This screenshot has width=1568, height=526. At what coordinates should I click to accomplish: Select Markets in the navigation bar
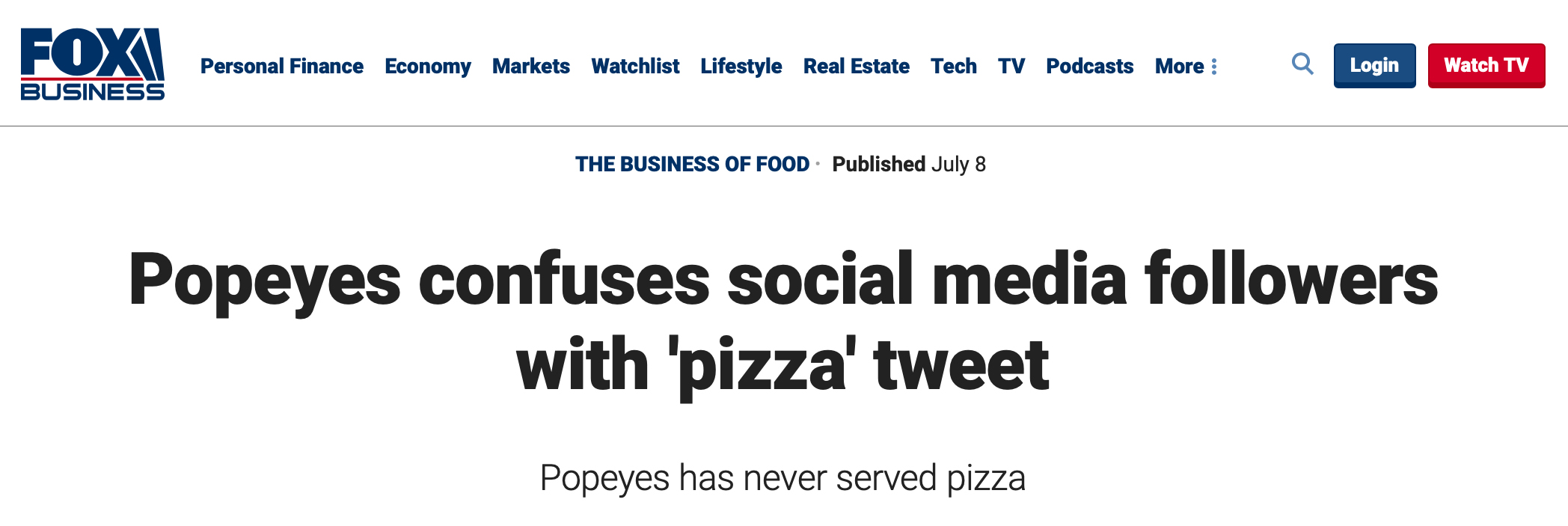click(531, 67)
